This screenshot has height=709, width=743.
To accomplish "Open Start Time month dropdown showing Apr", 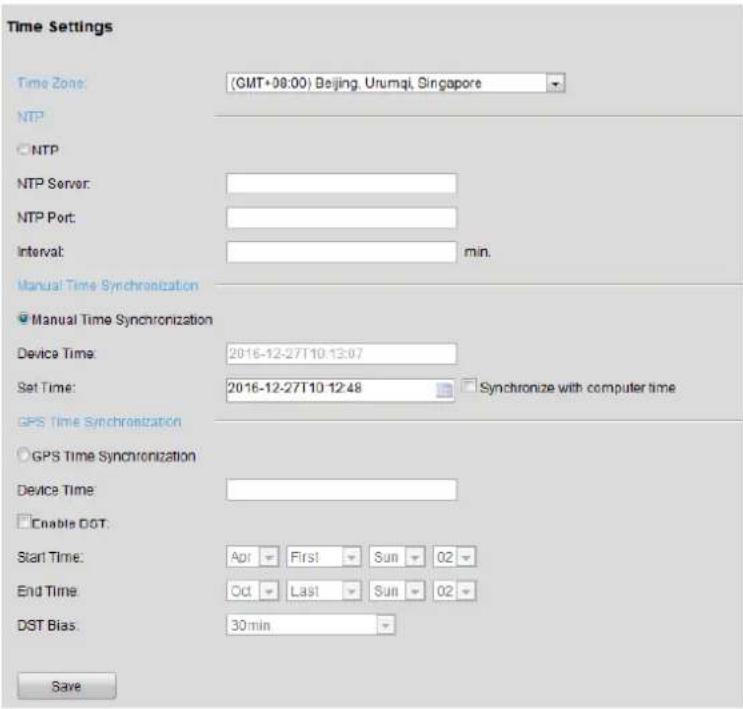I will click(x=252, y=557).
